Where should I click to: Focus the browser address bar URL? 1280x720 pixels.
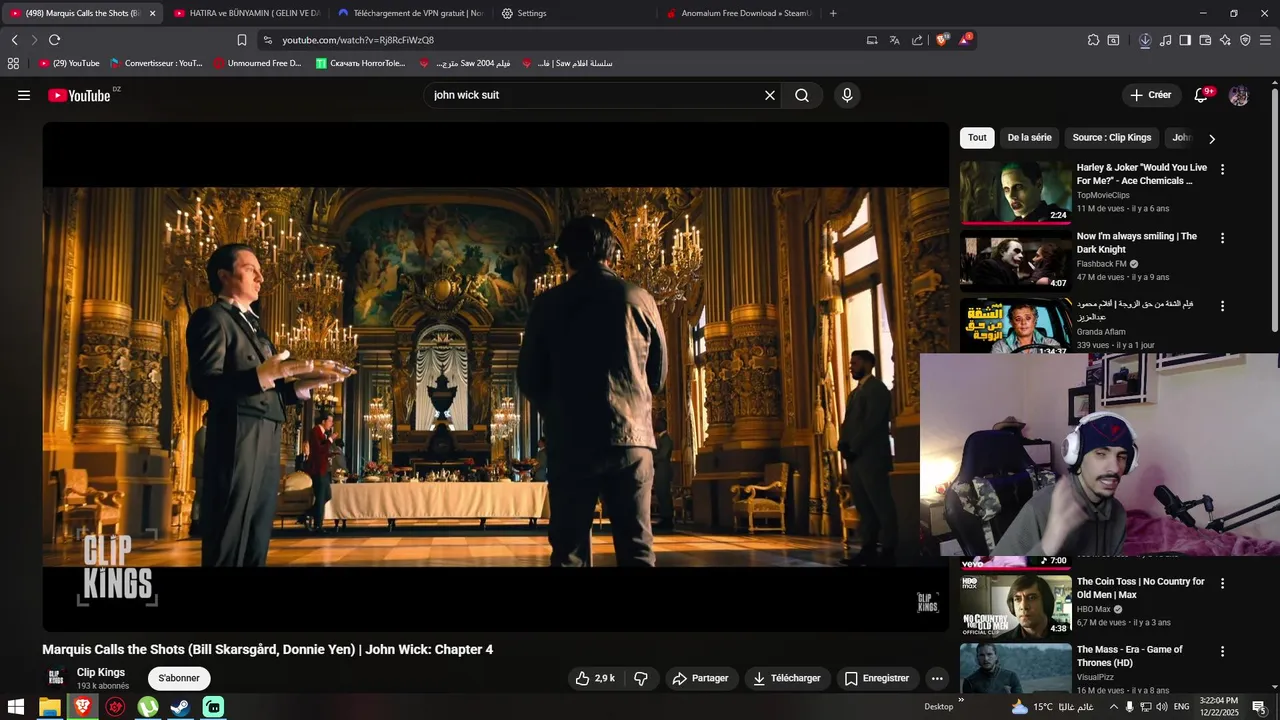pyautogui.click(x=358, y=40)
